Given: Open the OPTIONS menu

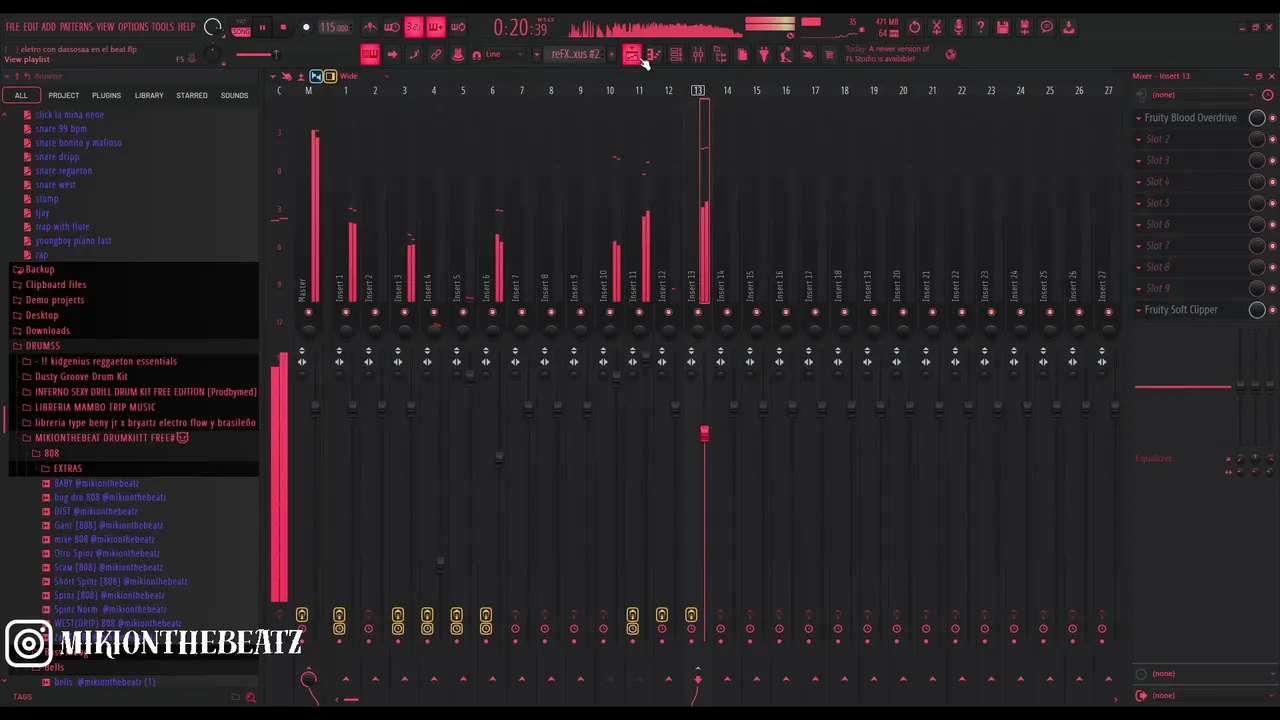Looking at the screenshot, I should (133, 27).
